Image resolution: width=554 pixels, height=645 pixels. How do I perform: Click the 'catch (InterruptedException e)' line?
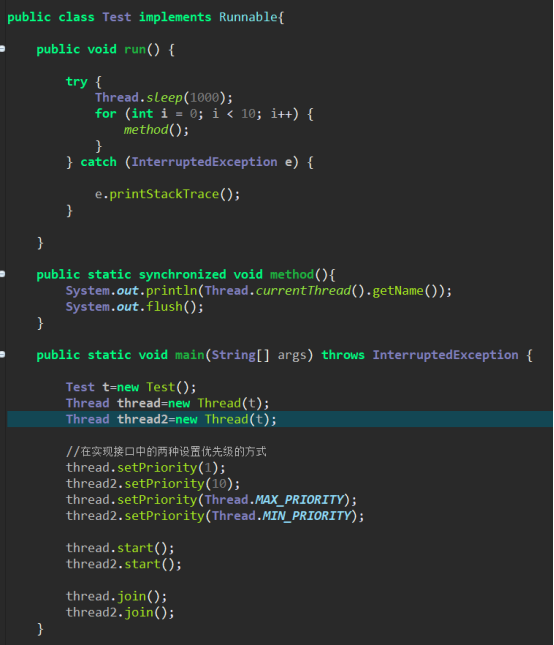(190, 162)
